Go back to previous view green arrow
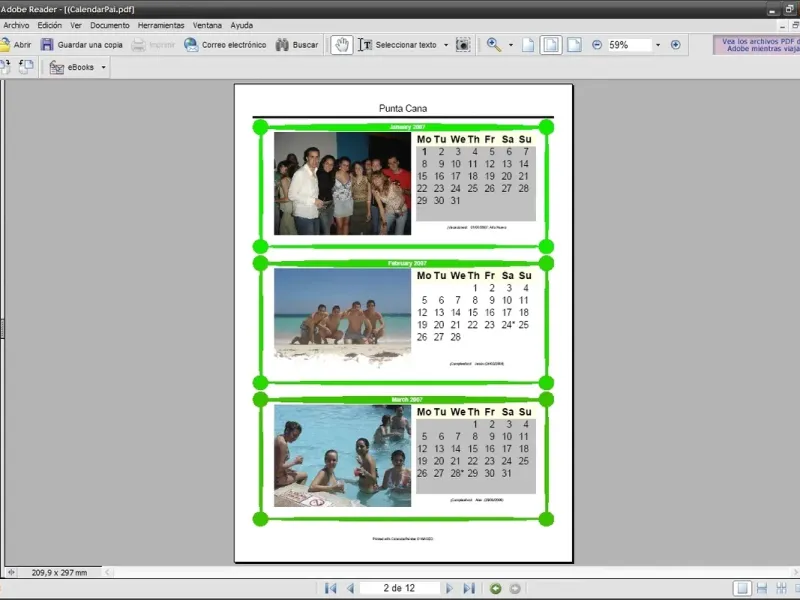The width and height of the screenshot is (800, 600). pyautogui.click(x=495, y=588)
